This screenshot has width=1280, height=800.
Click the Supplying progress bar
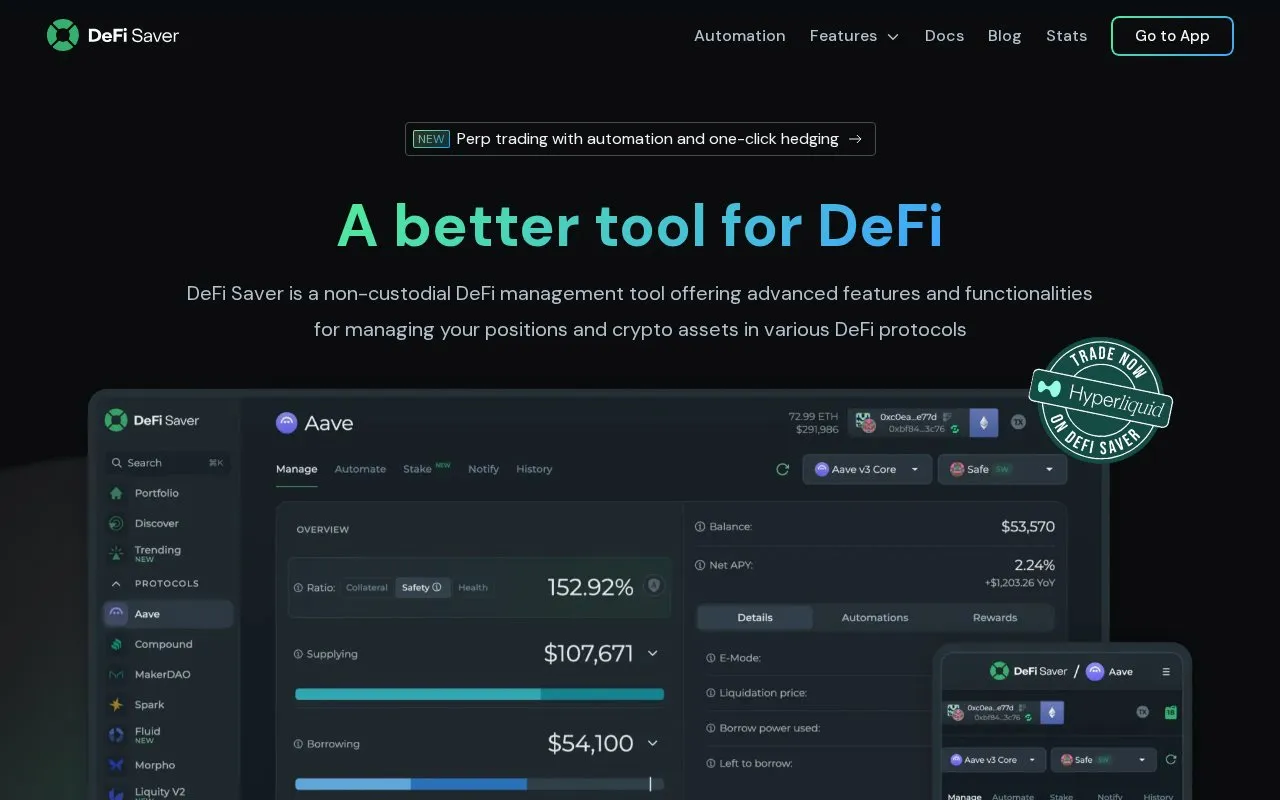click(x=480, y=694)
